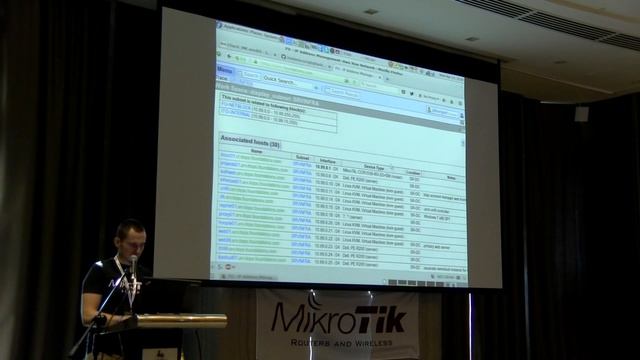
Task: Select the MikroTik CCR device type cell
Action: (373, 173)
